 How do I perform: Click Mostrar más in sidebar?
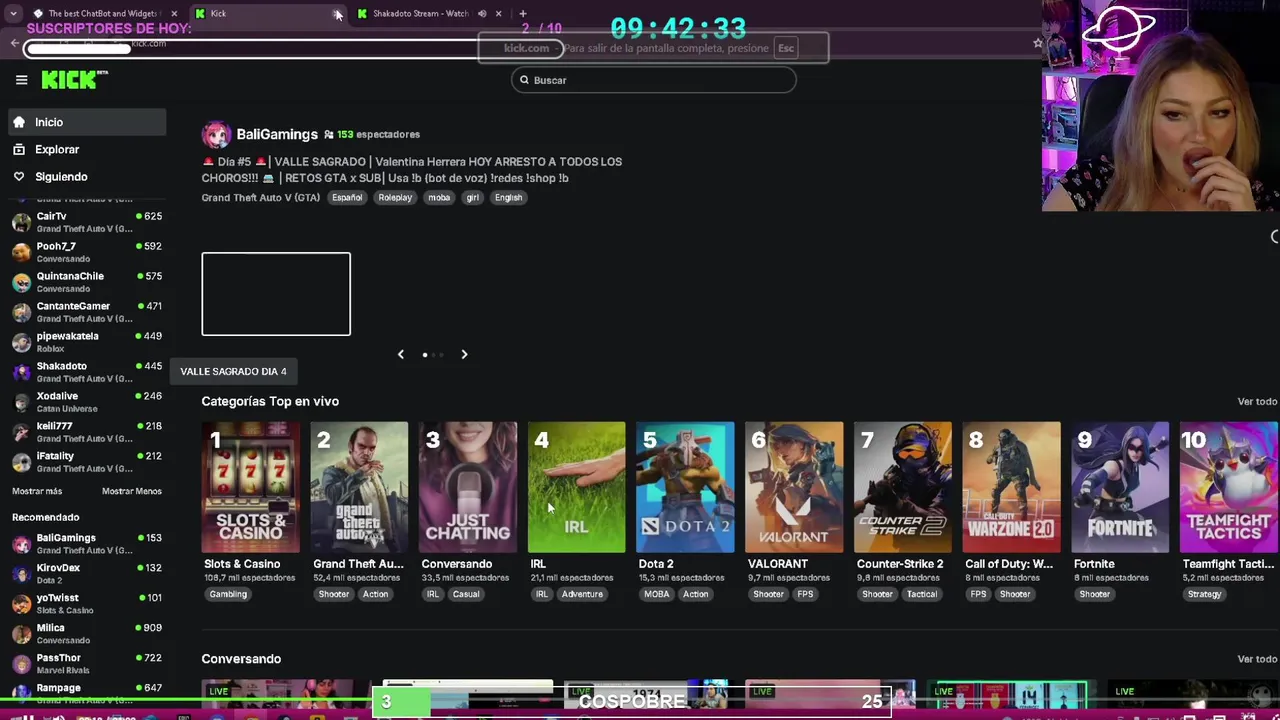[x=37, y=491]
